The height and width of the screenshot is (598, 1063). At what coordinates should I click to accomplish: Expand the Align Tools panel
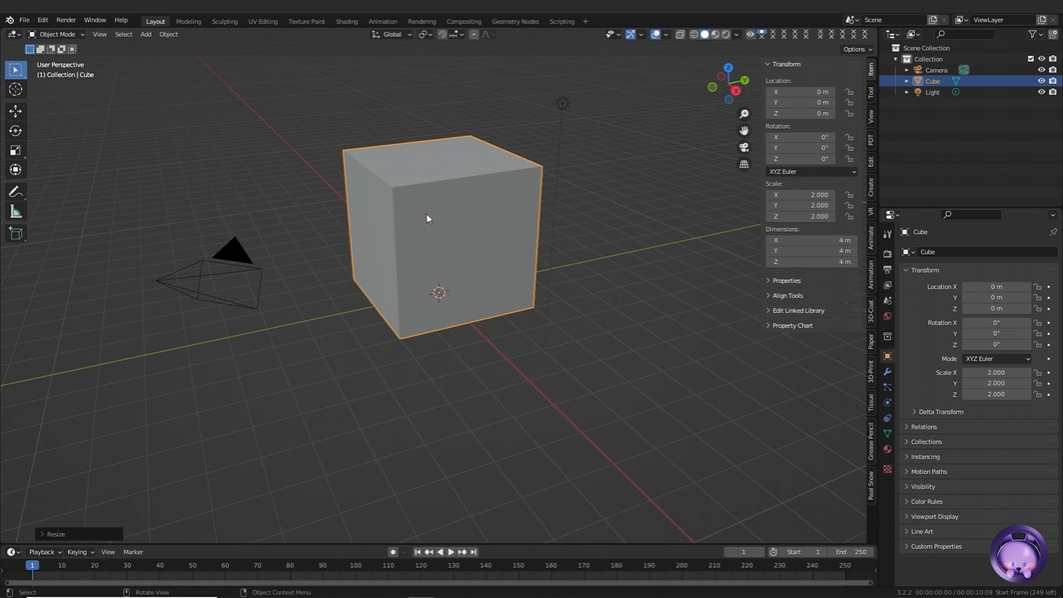point(787,296)
